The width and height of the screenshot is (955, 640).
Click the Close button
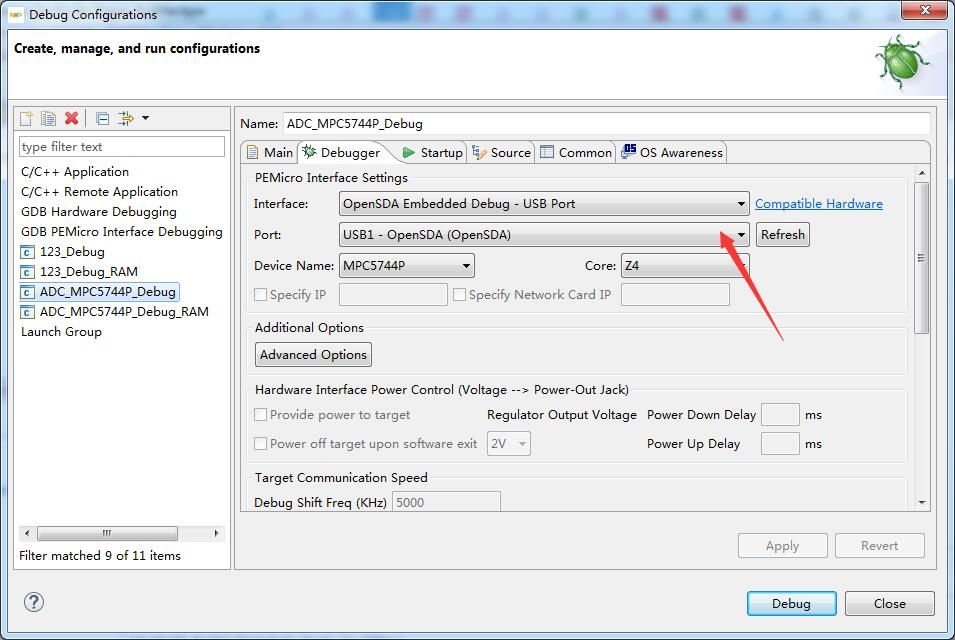pos(889,603)
